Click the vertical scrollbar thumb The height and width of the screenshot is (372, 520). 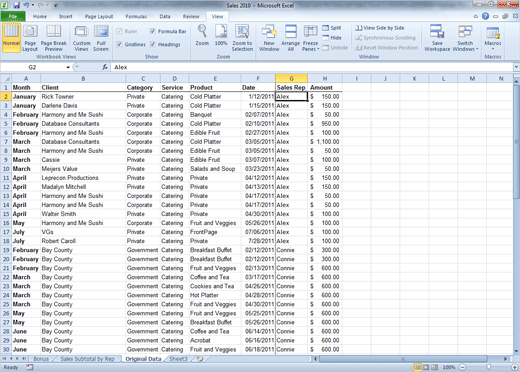pos(516,142)
